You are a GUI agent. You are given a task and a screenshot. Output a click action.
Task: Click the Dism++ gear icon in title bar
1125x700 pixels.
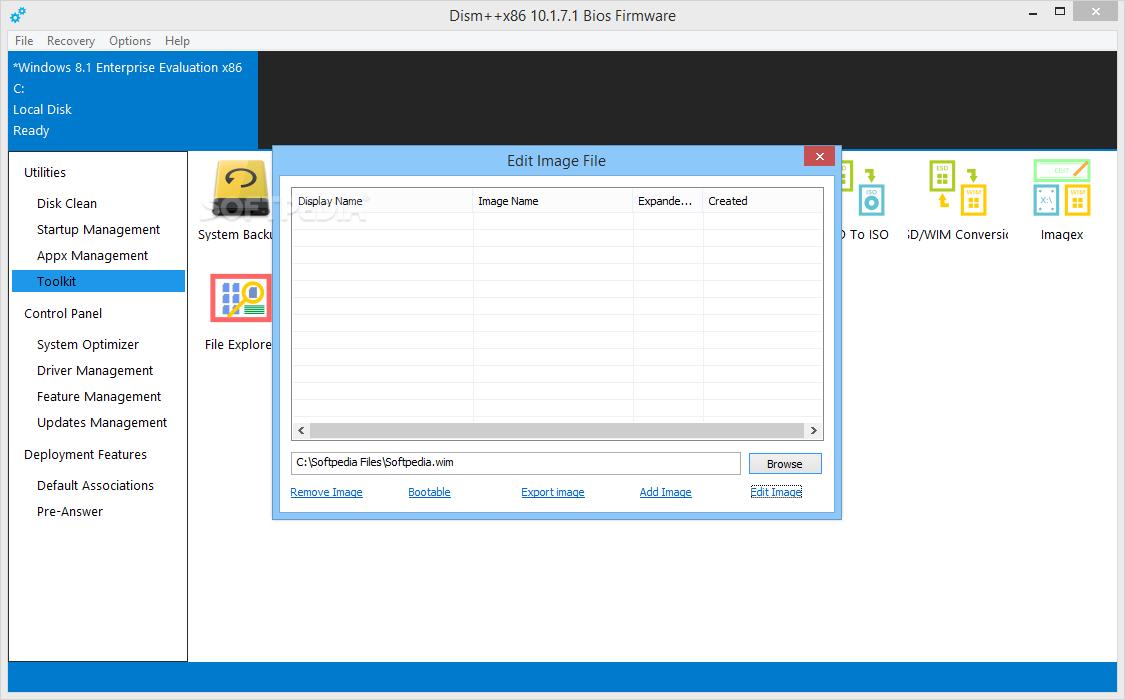(18, 14)
